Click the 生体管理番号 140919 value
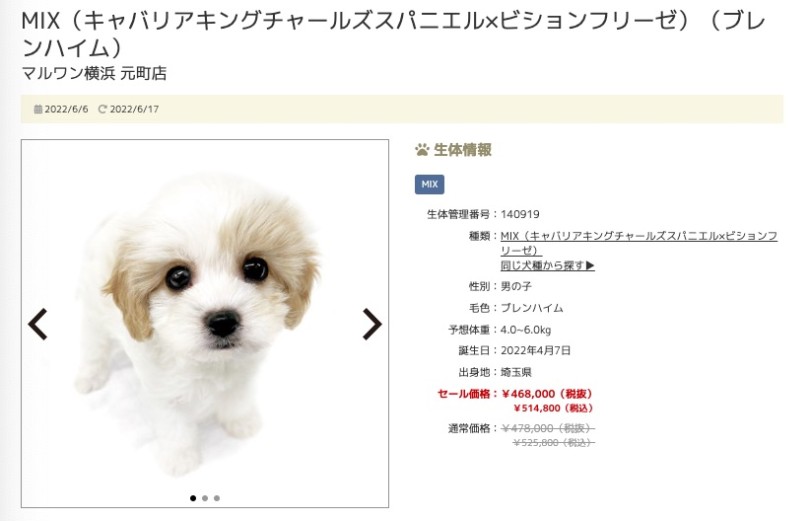This screenshot has height=521, width=810. click(x=520, y=214)
